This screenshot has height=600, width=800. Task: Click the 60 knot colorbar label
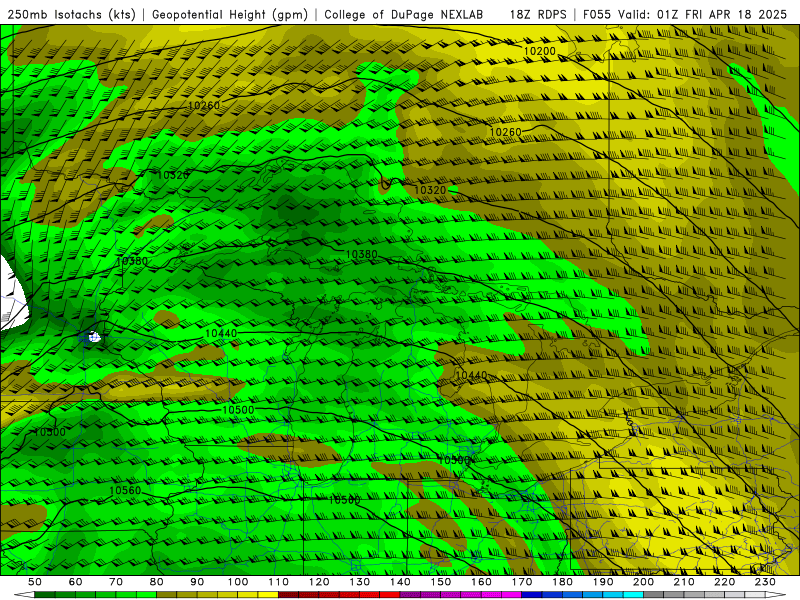click(76, 582)
